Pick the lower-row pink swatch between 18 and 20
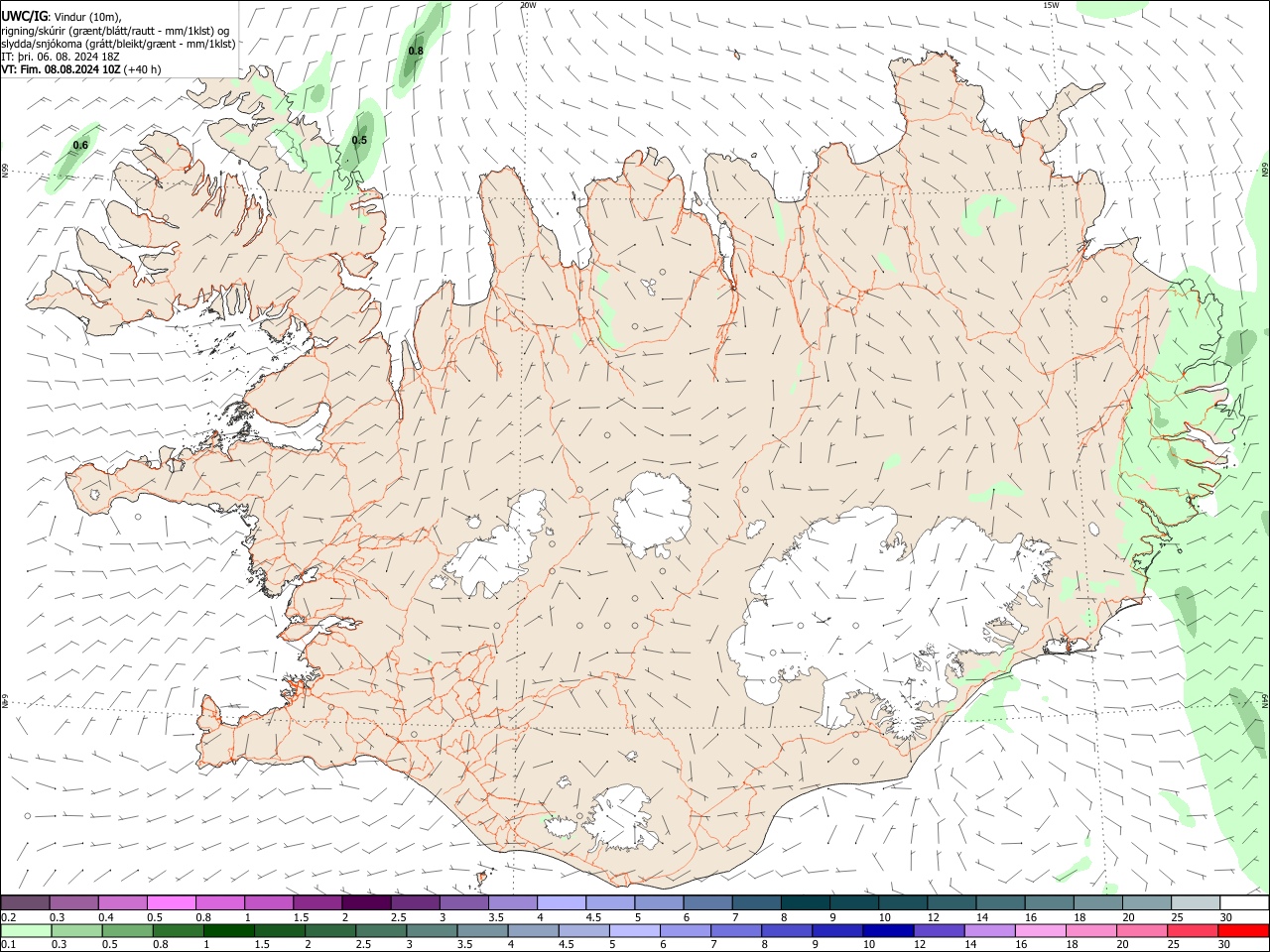 (x=1092, y=930)
